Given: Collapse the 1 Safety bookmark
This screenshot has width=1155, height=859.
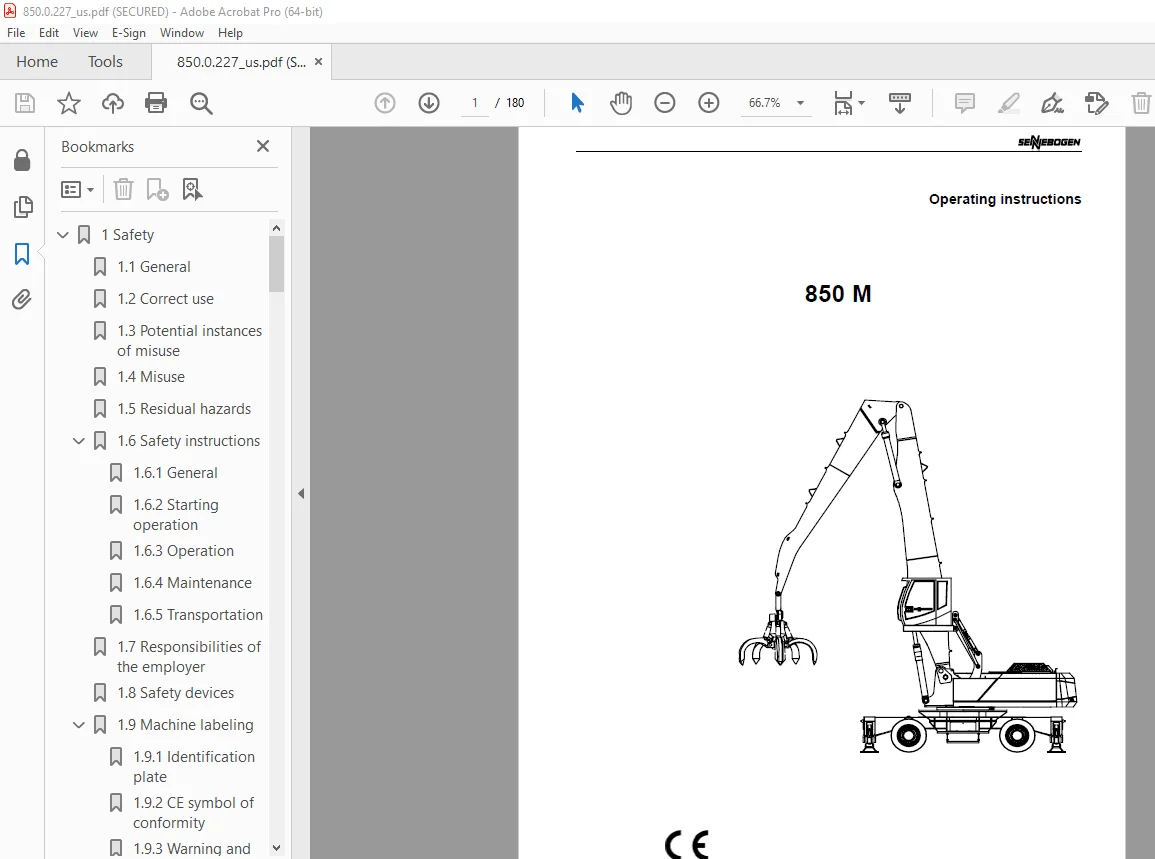Looking at the screenshot, I should coord(63,235).
